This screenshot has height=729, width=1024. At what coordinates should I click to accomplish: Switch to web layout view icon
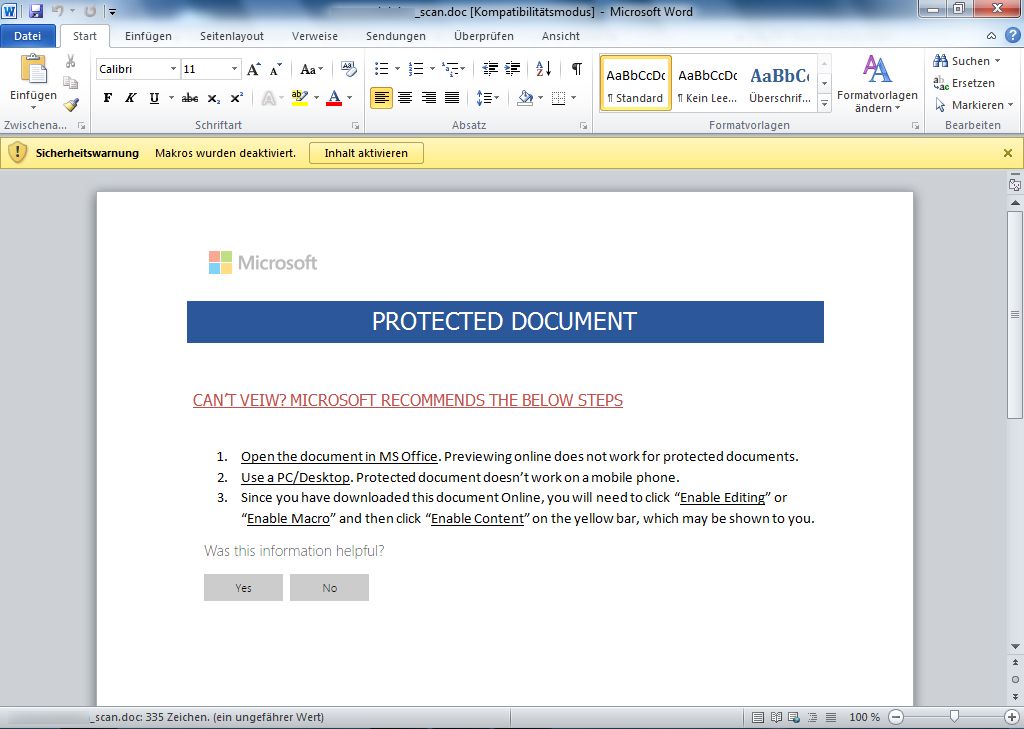pyautogui.click(x=794, y=717)
